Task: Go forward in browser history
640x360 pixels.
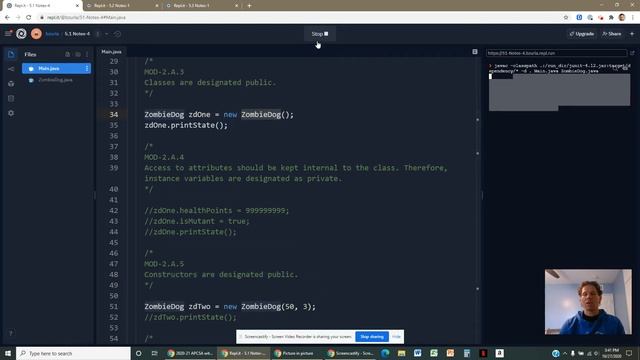Action: coord(18,18)
